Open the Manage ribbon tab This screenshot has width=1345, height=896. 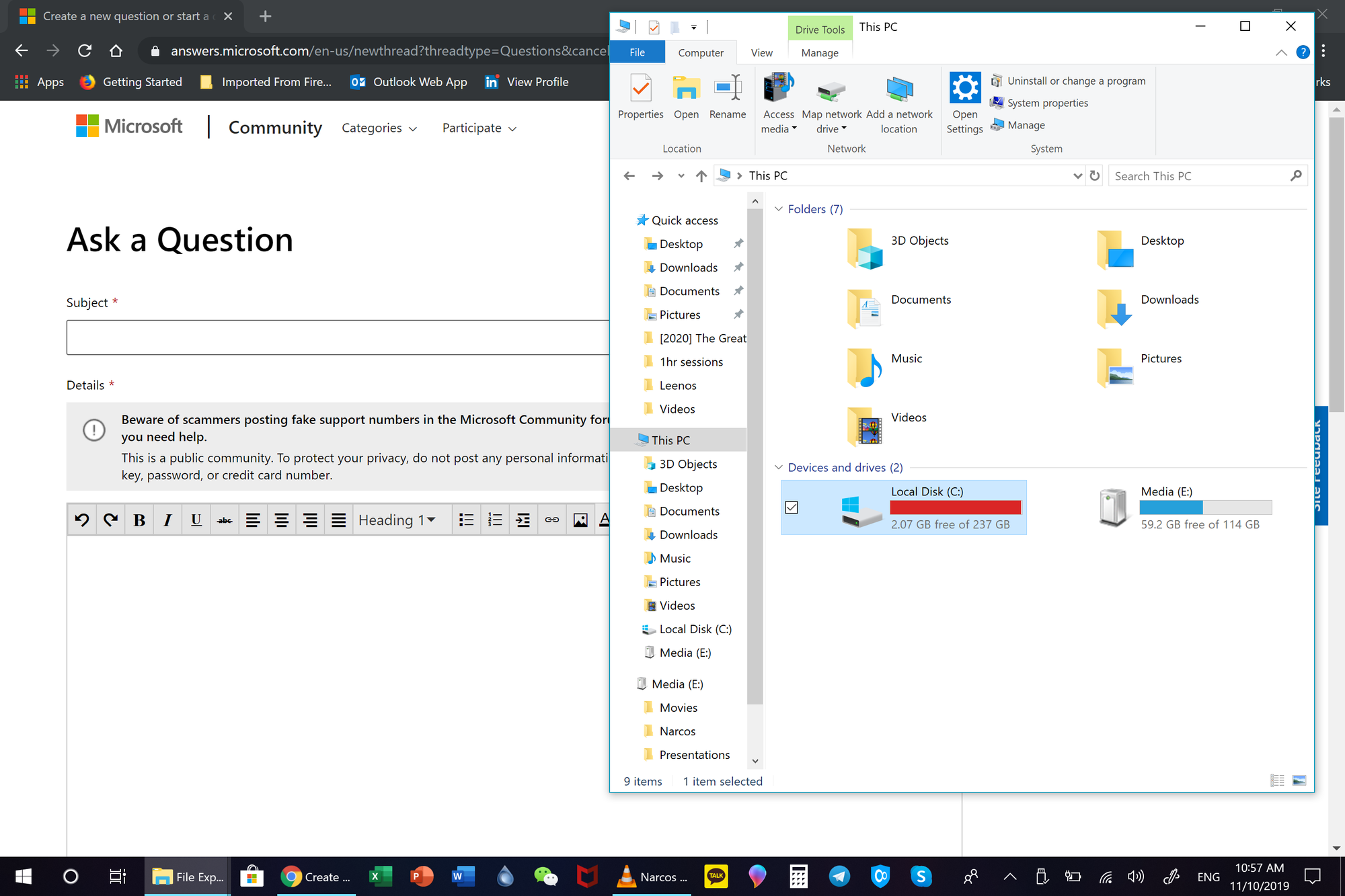point(820,52)
